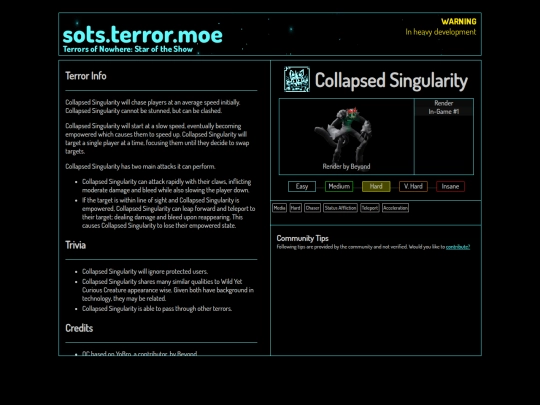Select the V. Hard difficulty marker
Image resolution: width=540 pixels, height=405 pixels.
click(x=413, y=186)
